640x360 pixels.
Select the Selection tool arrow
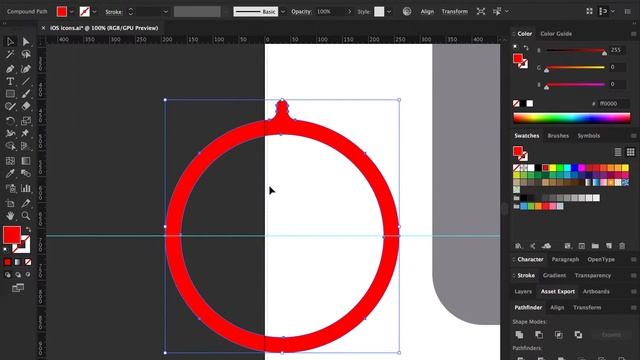(x=10, y=41)
